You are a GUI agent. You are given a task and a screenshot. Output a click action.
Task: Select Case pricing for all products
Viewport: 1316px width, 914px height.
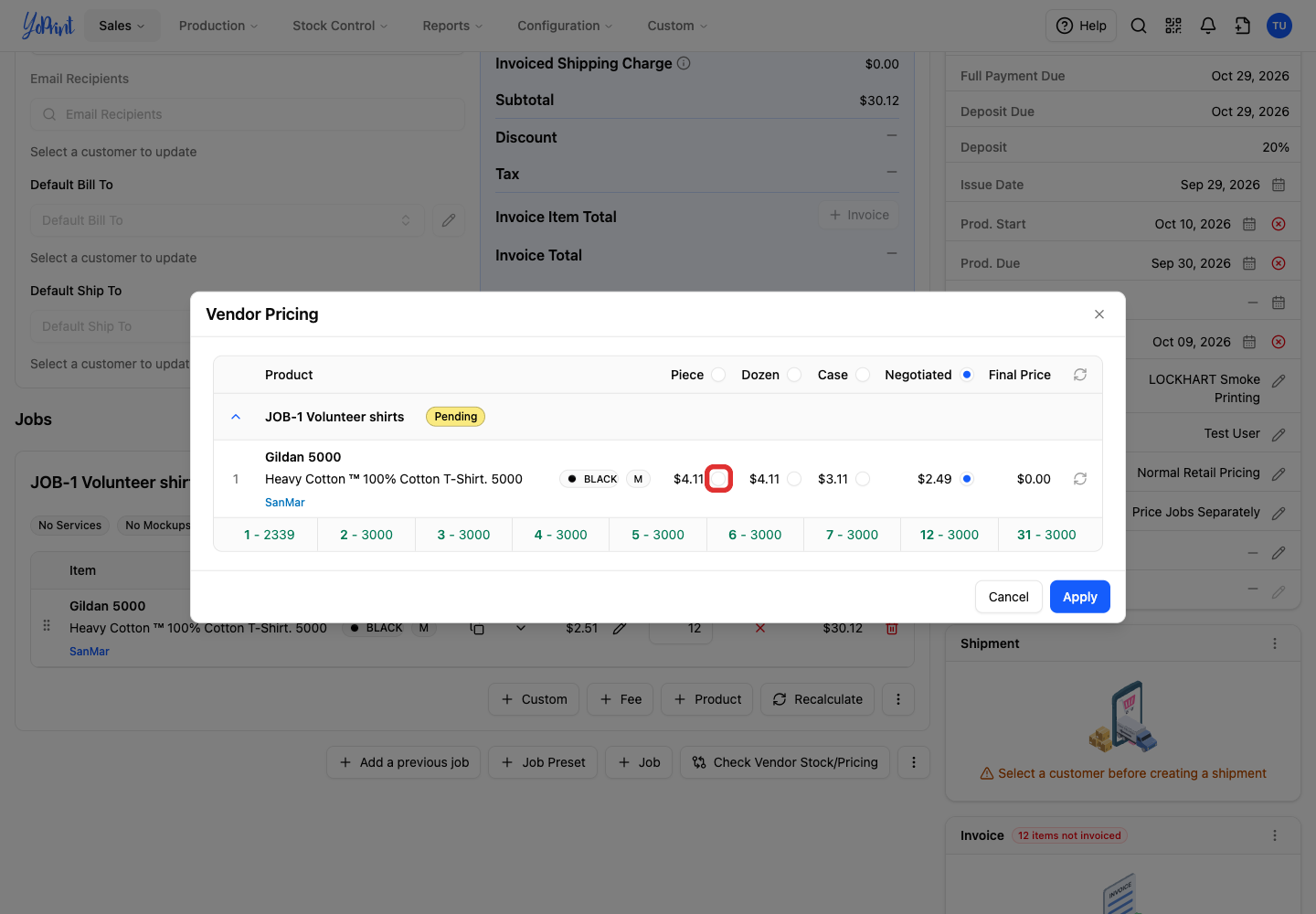863,375
